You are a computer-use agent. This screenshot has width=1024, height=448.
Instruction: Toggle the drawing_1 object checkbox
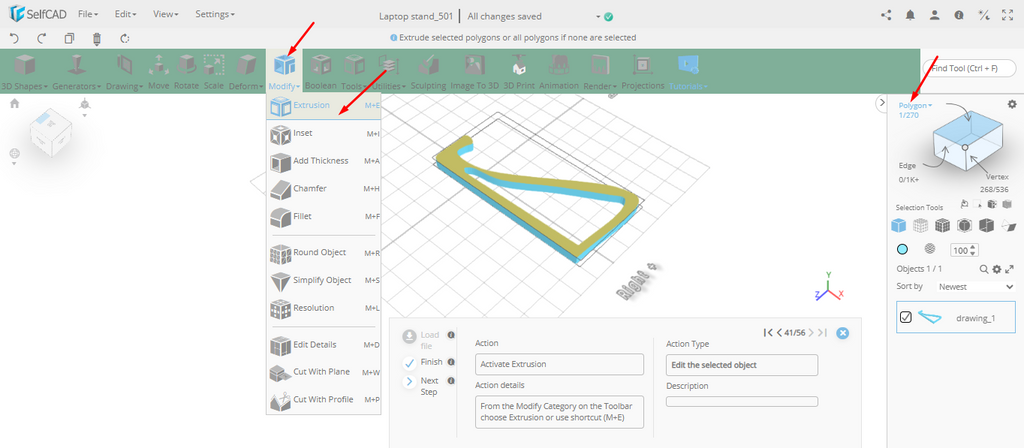pyautogui.click(x=906, y=317)
